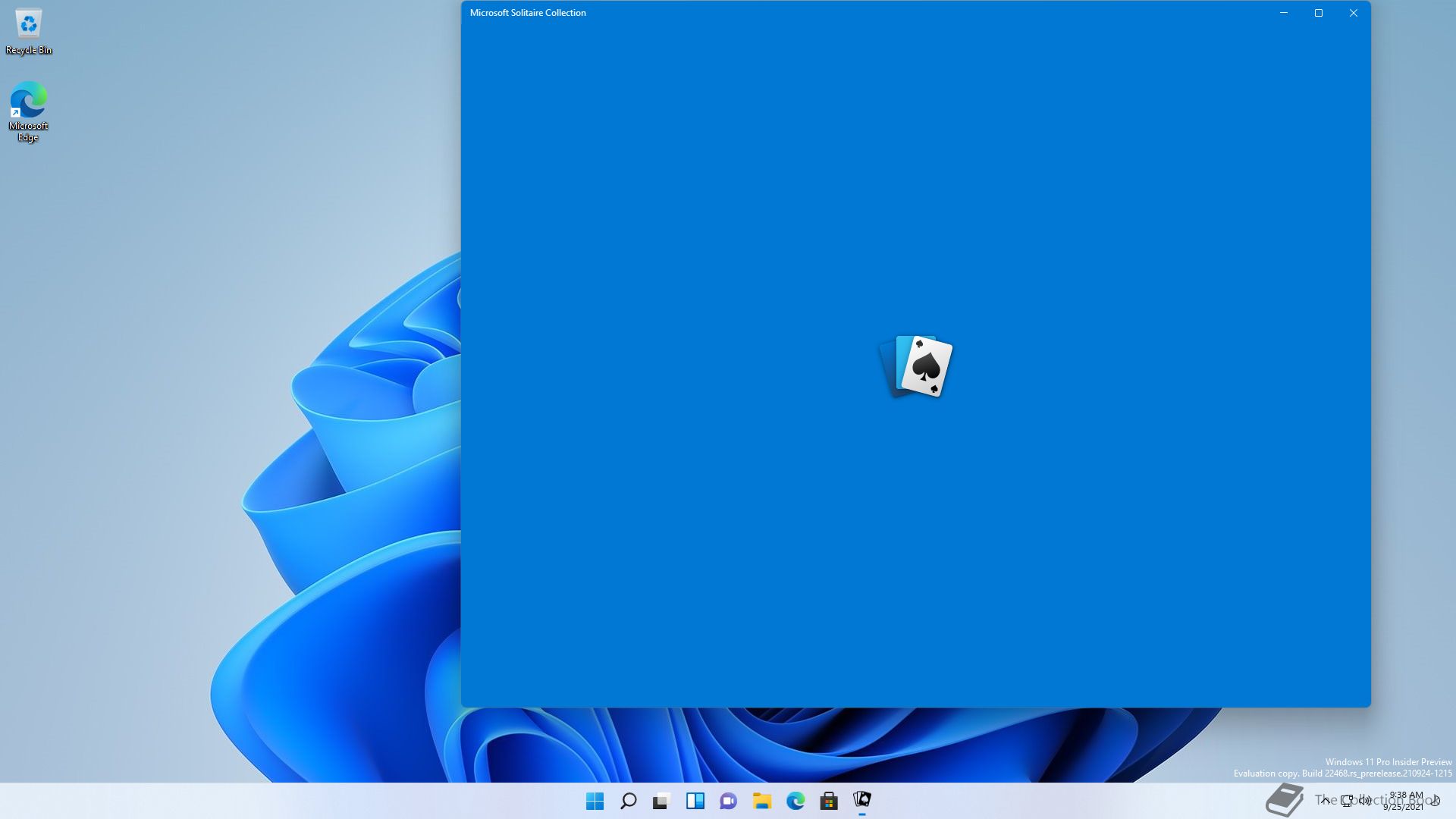Screen dimensions: 1456x819
Task: Open volume control in system tray
Action: pyautogui.click(x=1365, y=801)
